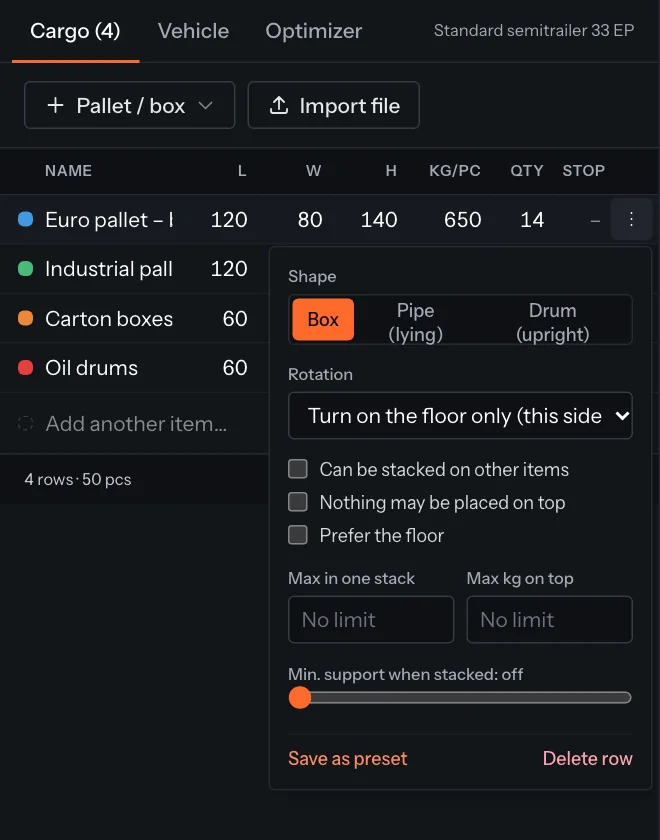Click the Euro pallet quantity value 14
The width and height of the screenshot is (660, 840).
532,220
